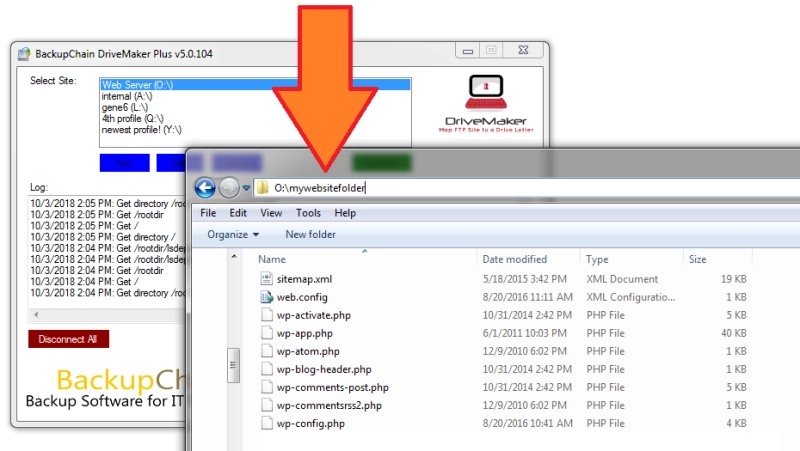
Task: Click the Disconnect All button in DriveMaker
Action: (x=68, y=339)
